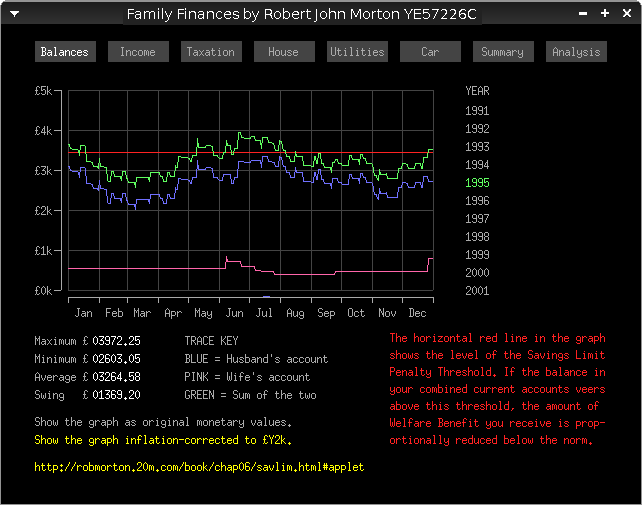View the Summary tab
The width and height of the screenshot is (642, 505).
[503, 52]
